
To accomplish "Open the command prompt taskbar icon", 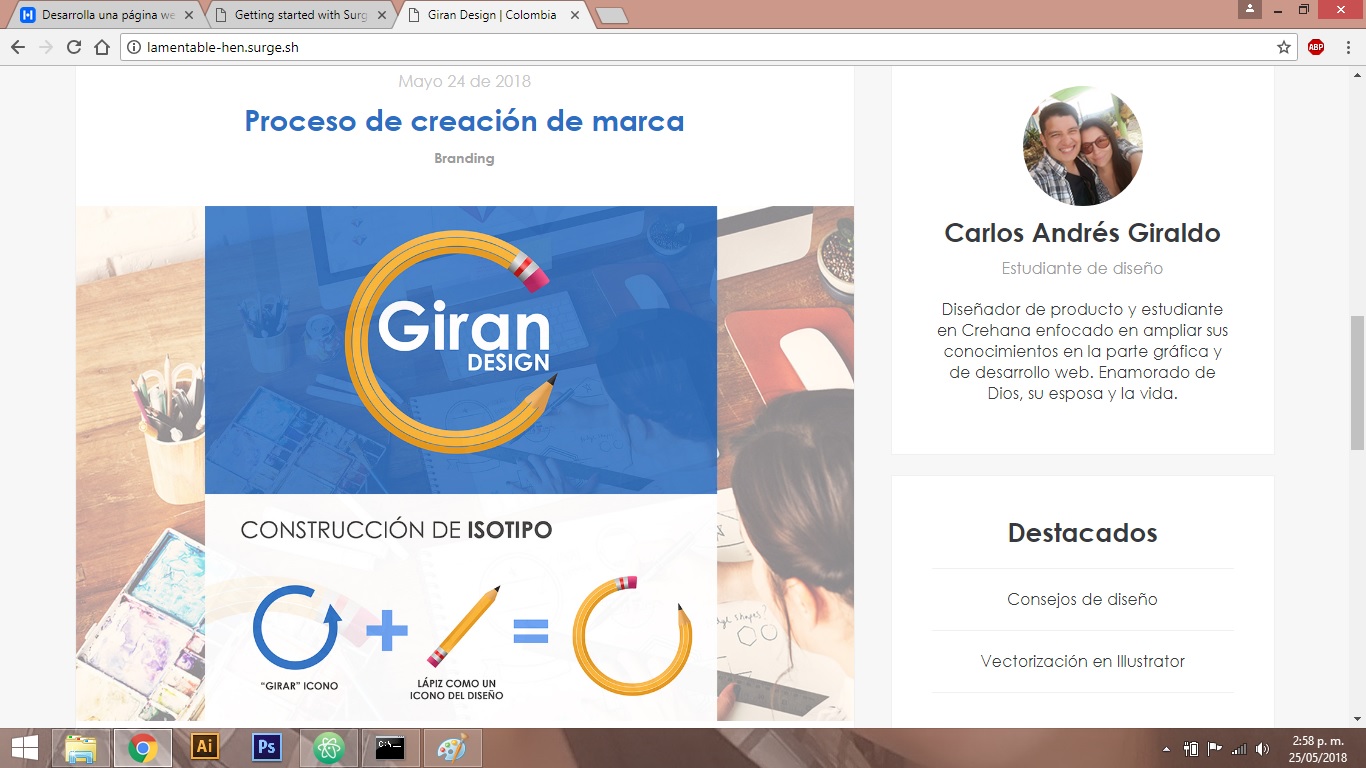I will click(x=390, y=748).
